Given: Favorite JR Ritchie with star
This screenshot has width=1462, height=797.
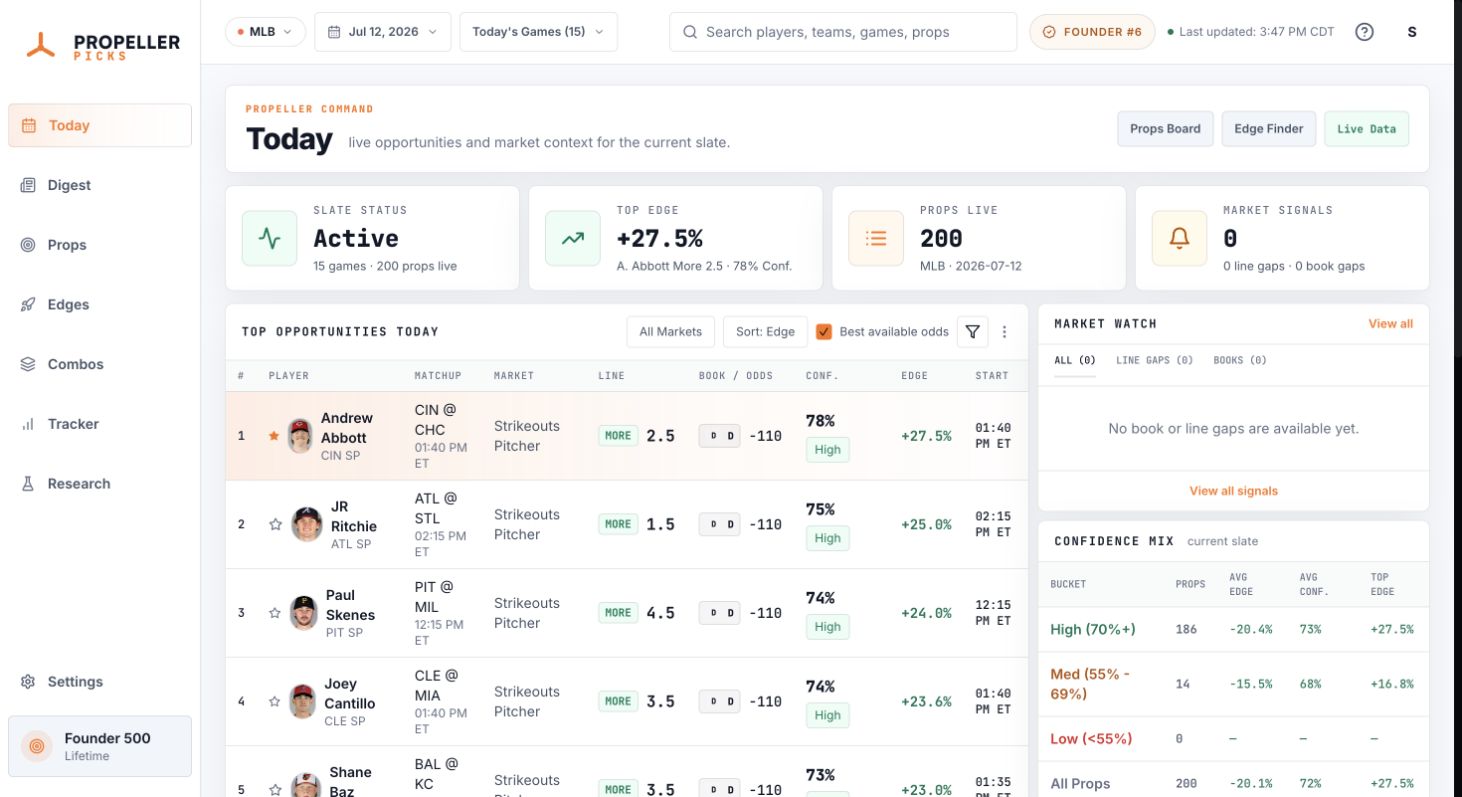Looking at the screenshot, I should coord(275,524).
